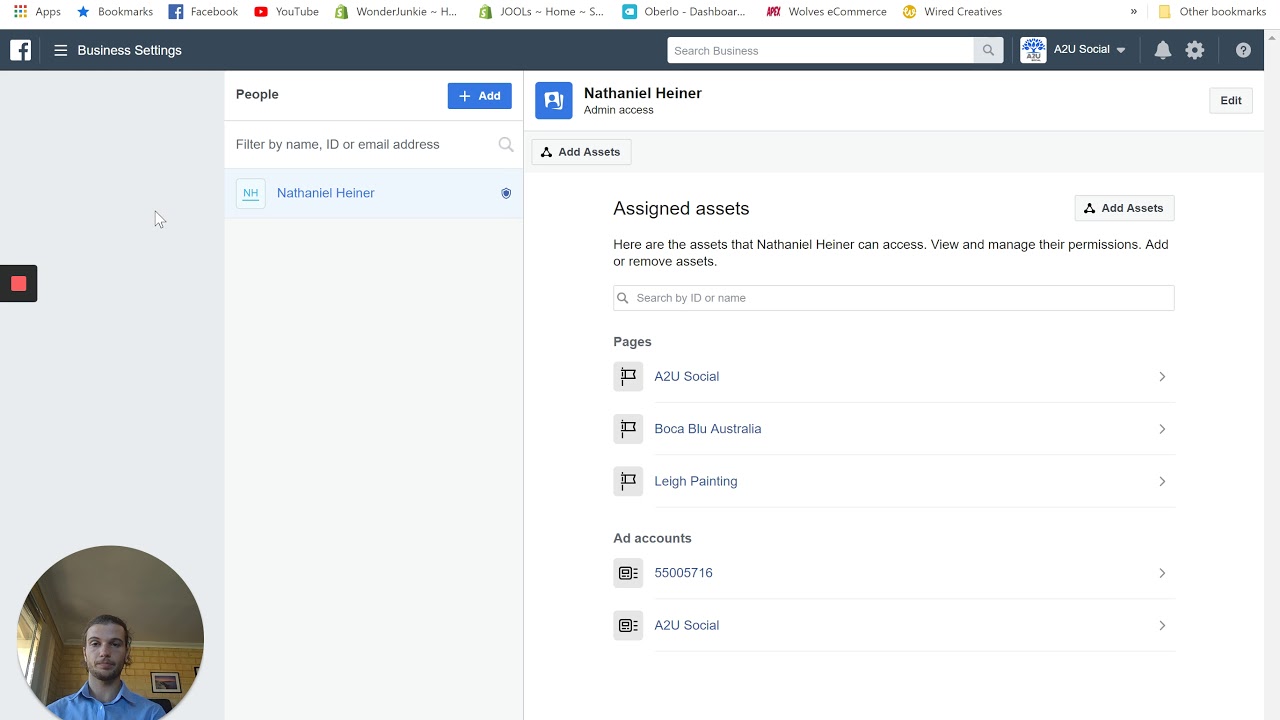Expand the A2U Social ad account chevron
This screenshot has height=720, width=1280.
(1162, 626)
